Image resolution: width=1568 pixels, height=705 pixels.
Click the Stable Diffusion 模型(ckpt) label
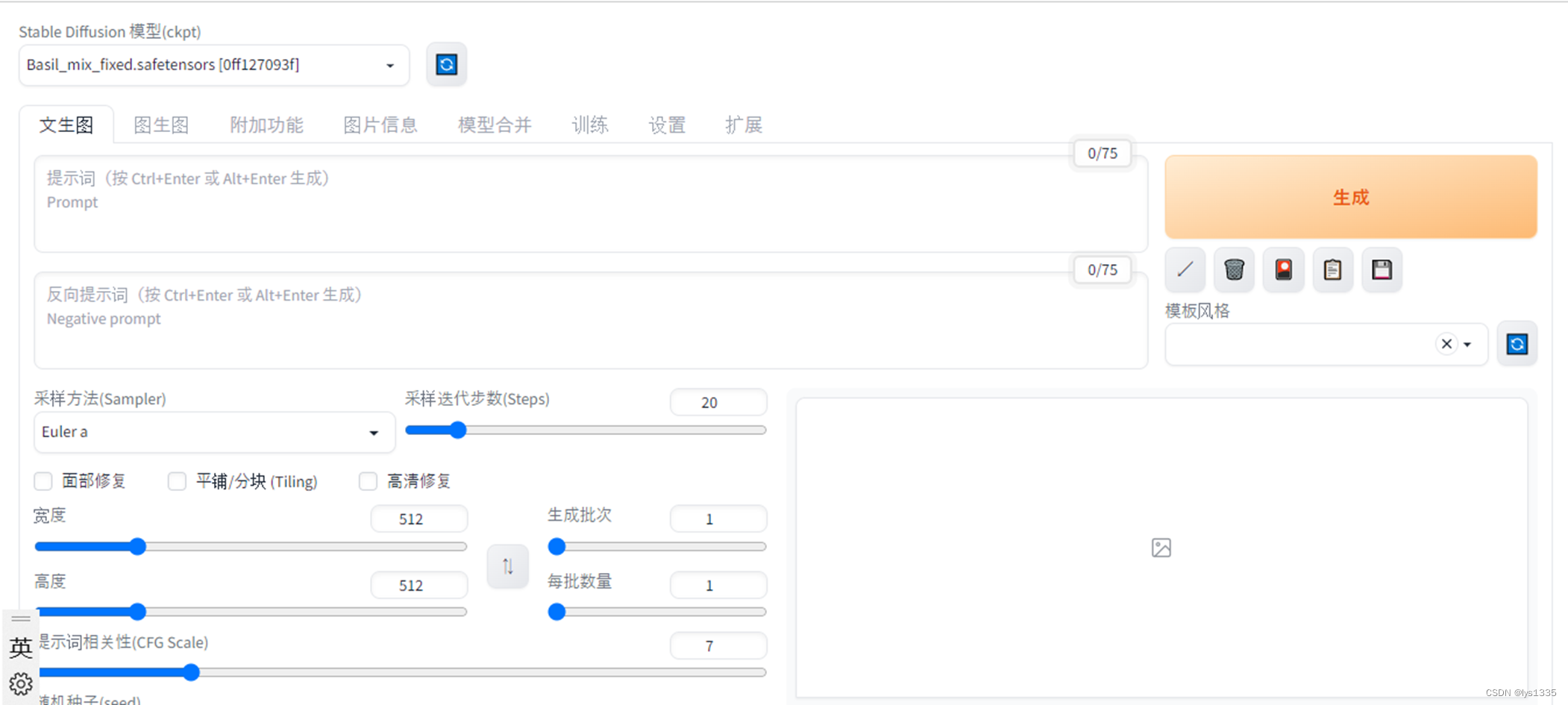110,31
